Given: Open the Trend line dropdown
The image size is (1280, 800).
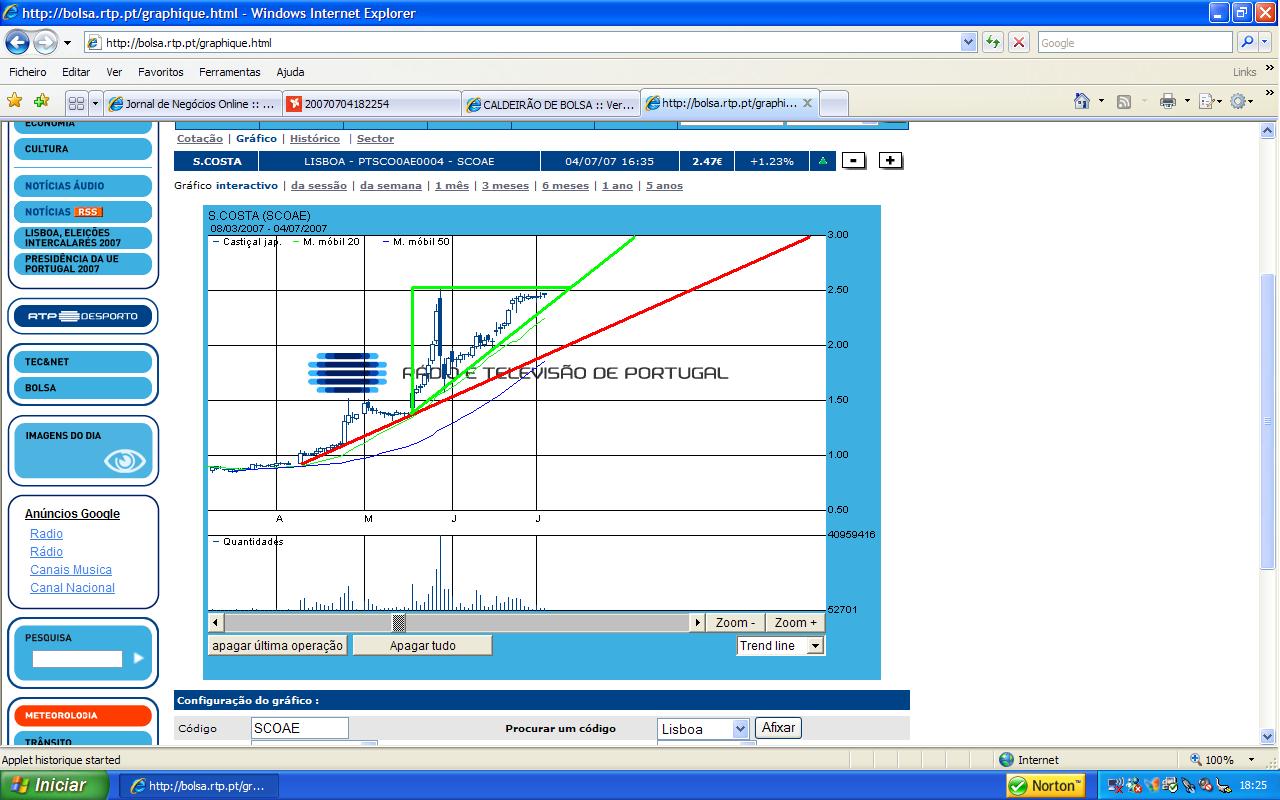Looking at the screenshot, I should (x=815, y=646).
